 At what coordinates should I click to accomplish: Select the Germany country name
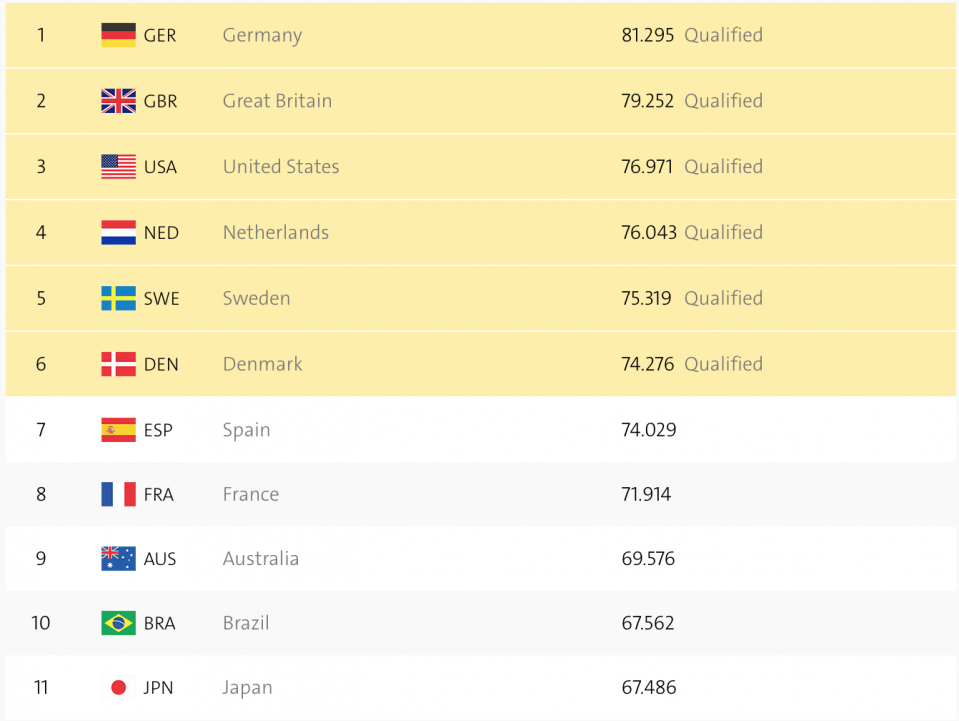click(x=262, y=35)
